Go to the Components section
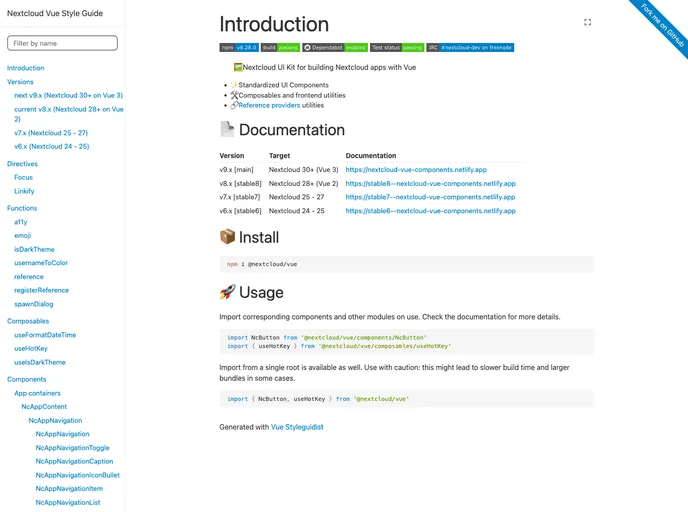This screenshot has width=688, height=512. point(26,379)
